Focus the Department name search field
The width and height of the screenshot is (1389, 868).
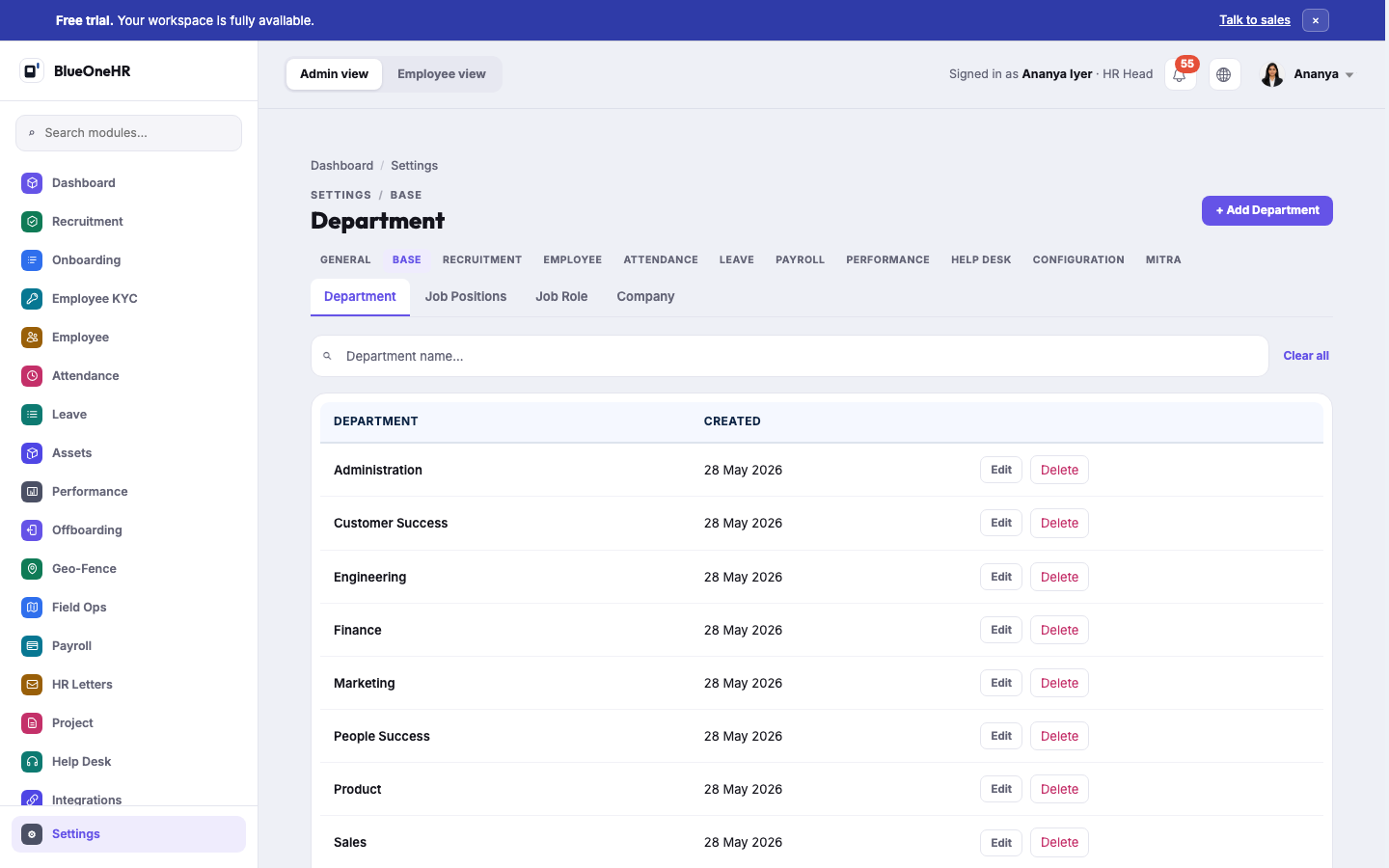pyautogui.click(x=789, y=356)
